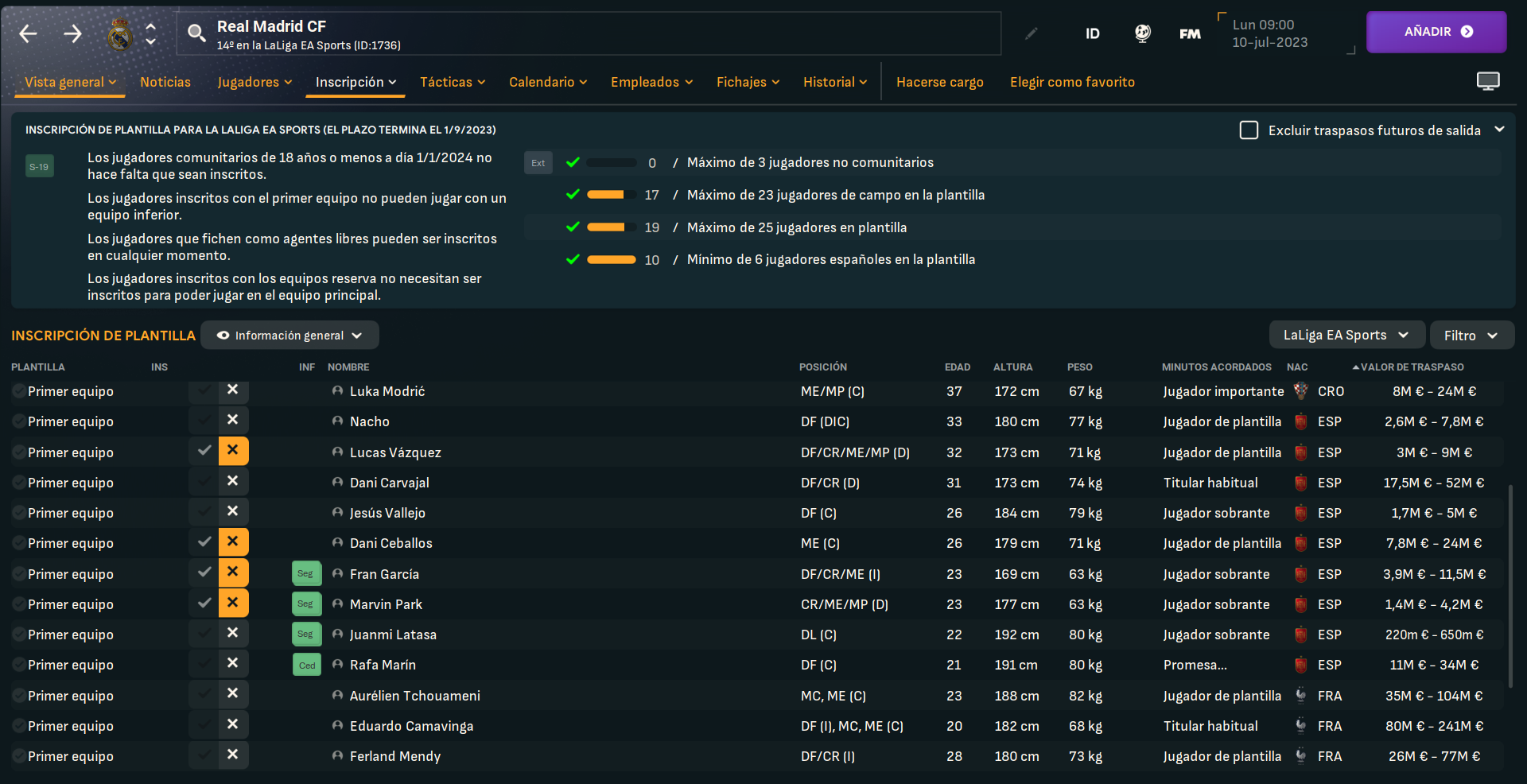Go back with the left arrow
The height and width of the screenshot is (784, 1527).
29,33
